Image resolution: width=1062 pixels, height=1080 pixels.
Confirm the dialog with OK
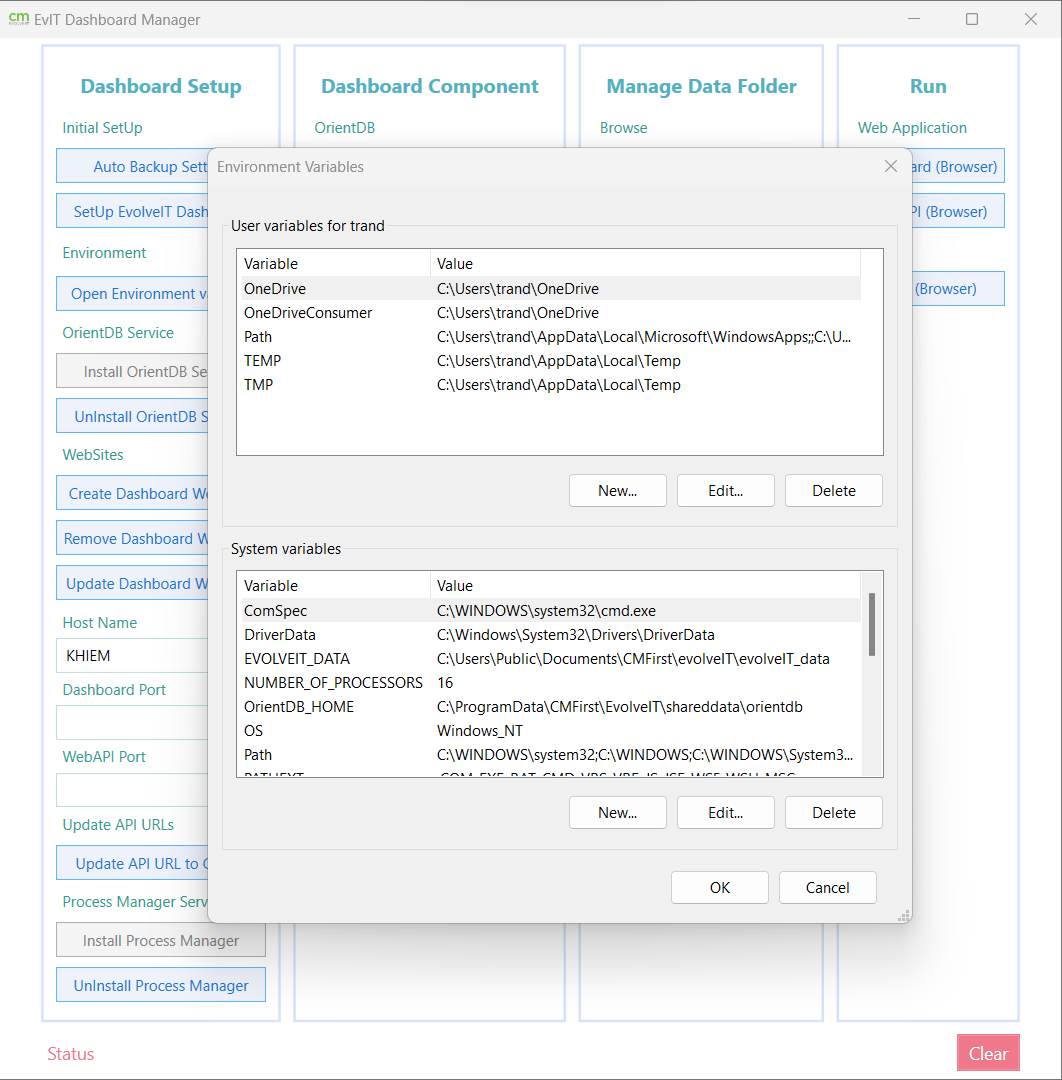pyautogui.click(x=720, y=887)
